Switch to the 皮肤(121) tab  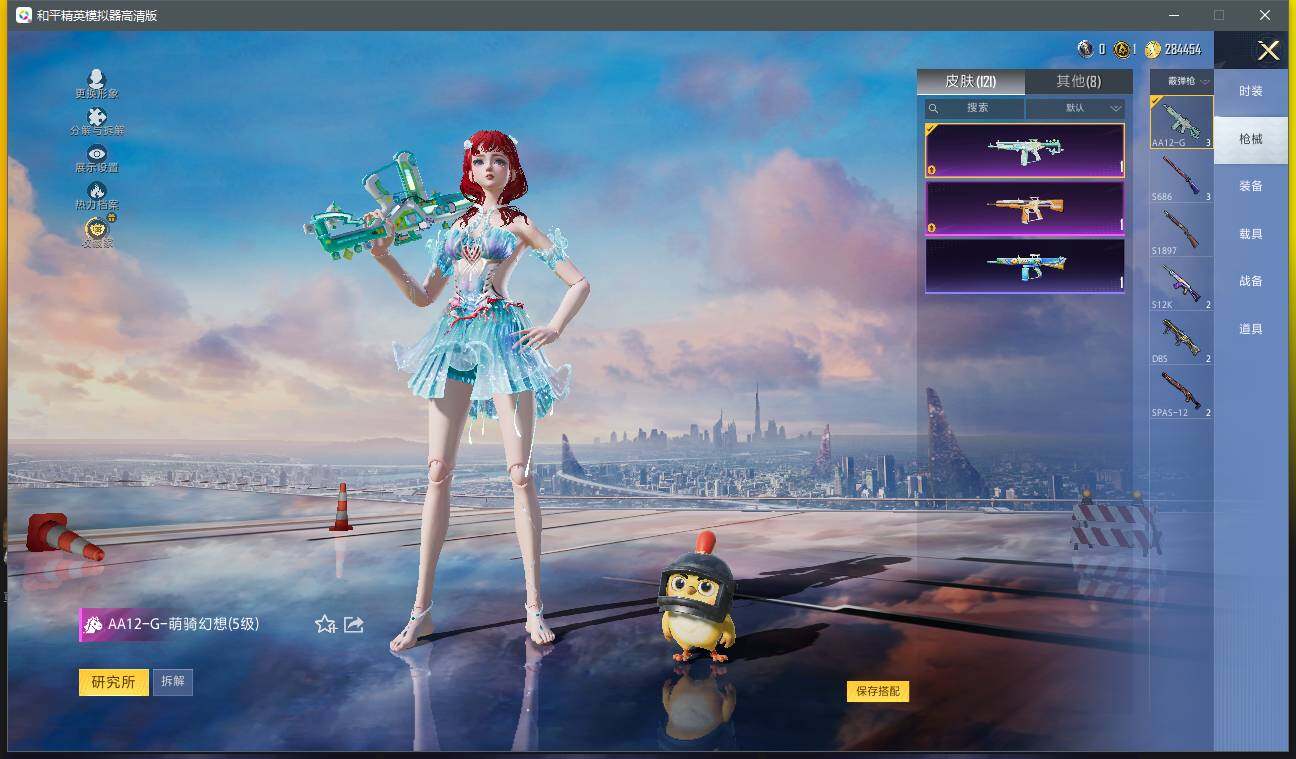click(971, 81)
